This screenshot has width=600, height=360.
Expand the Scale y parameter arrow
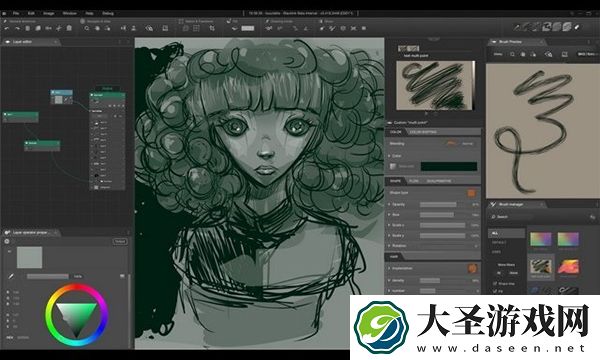pyautogui.click(x=390, y=236)
